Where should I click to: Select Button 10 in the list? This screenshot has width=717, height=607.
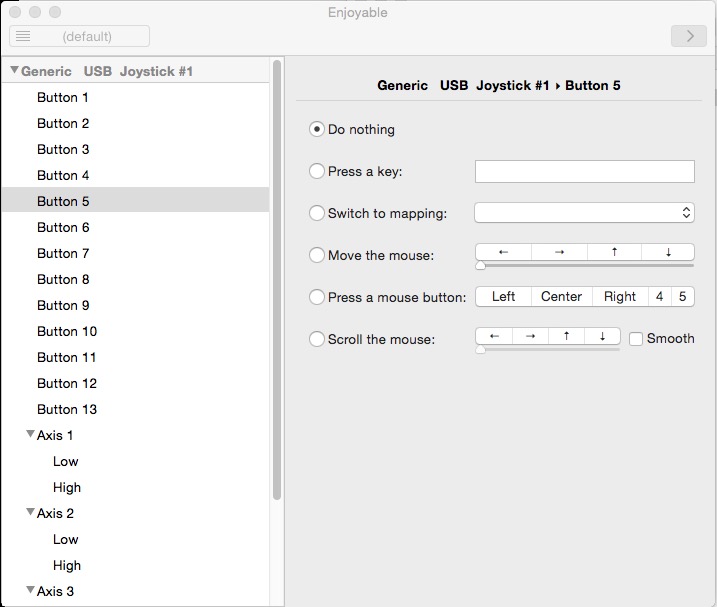135,332
